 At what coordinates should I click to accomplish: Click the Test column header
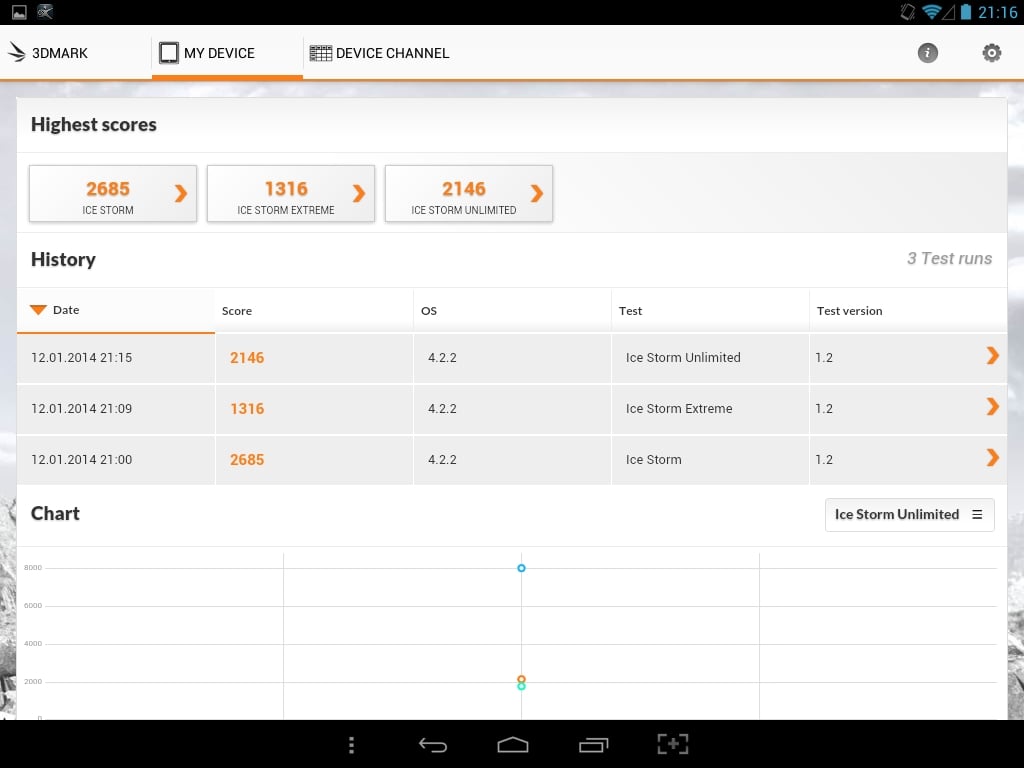[x=710, y=311]
